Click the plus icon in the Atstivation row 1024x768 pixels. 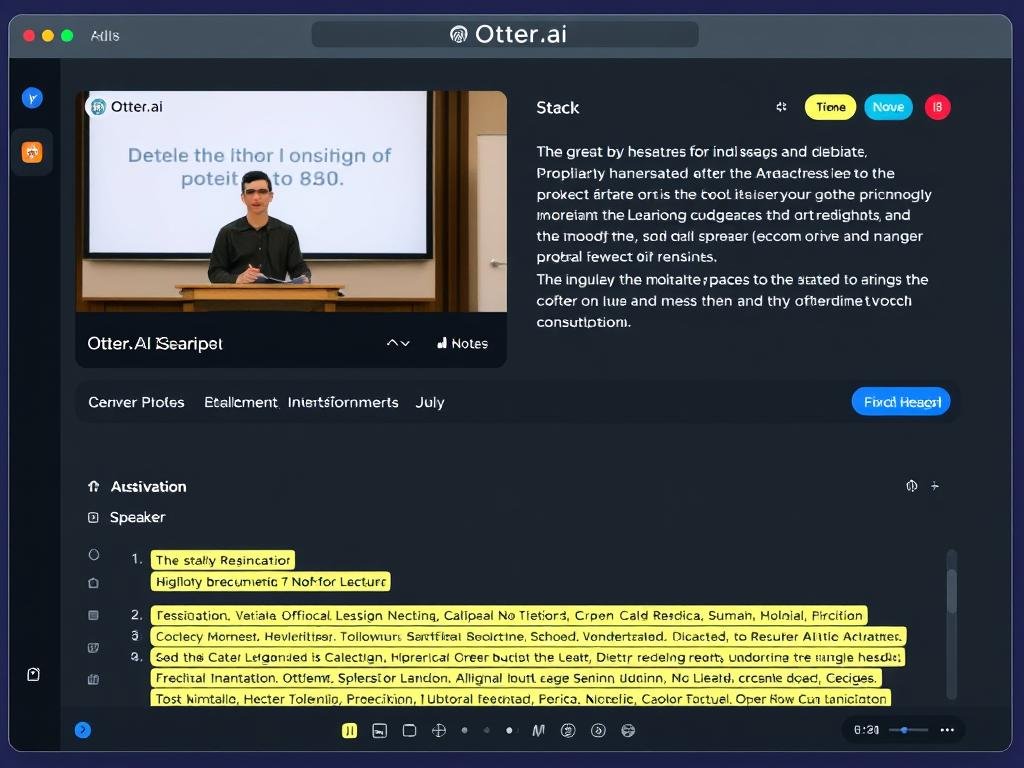tap(935, 485)
